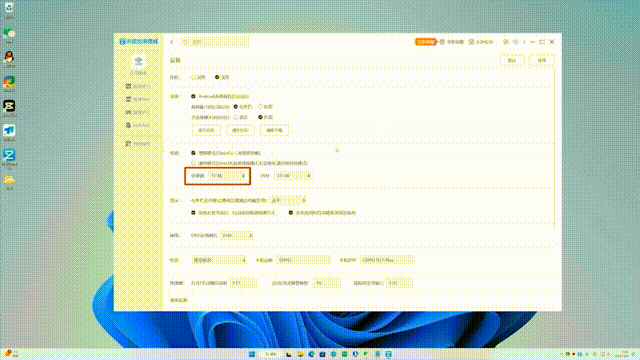
Task: Click the phone brand field showing OPPO
Action: [x=303, y=260]
